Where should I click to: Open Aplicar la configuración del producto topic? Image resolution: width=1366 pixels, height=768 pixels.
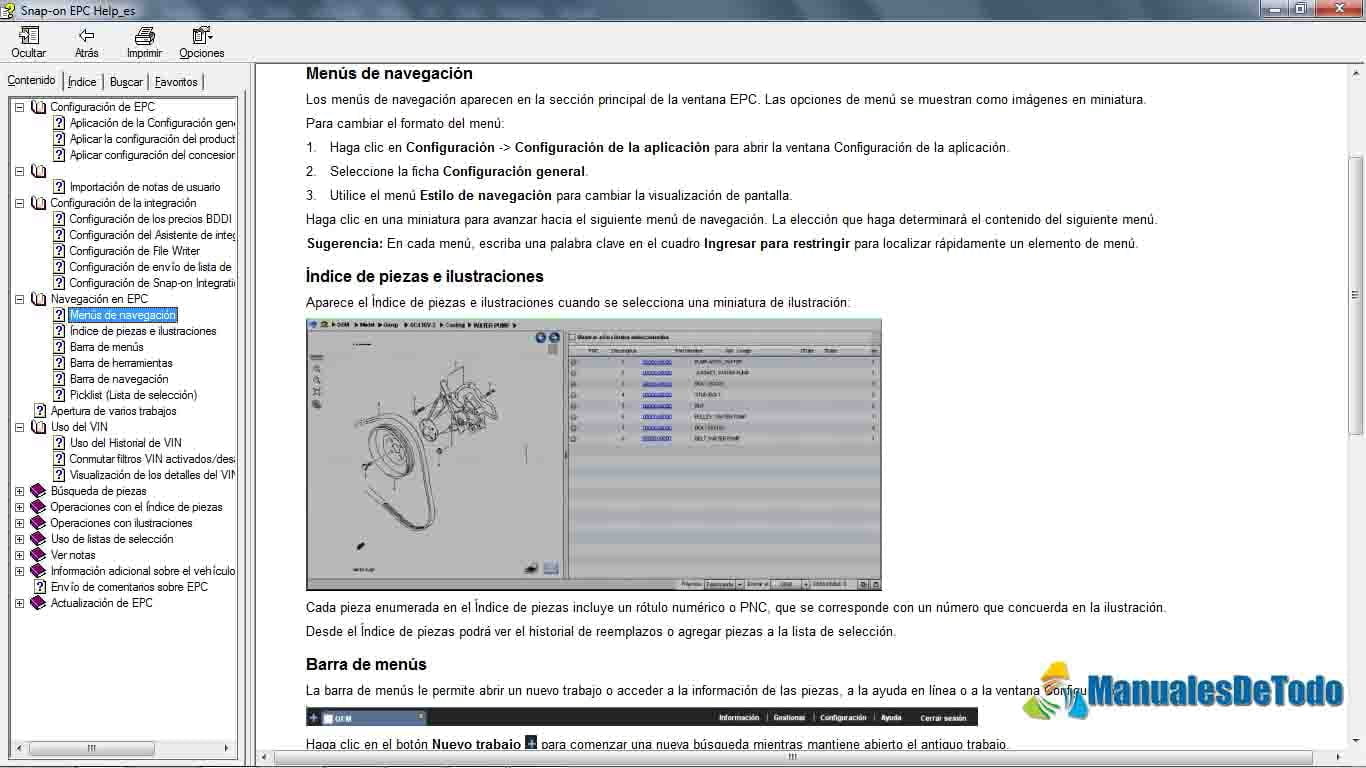(152, 139)
